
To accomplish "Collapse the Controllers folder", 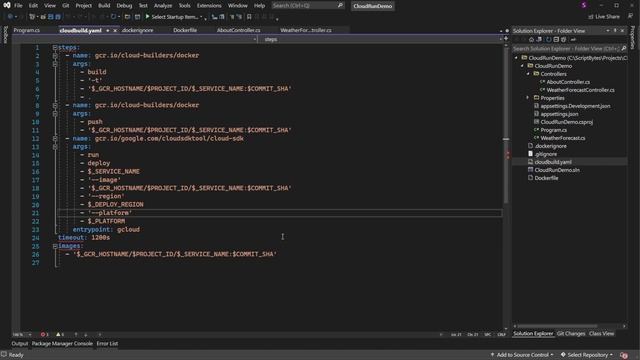I will 528,74.
